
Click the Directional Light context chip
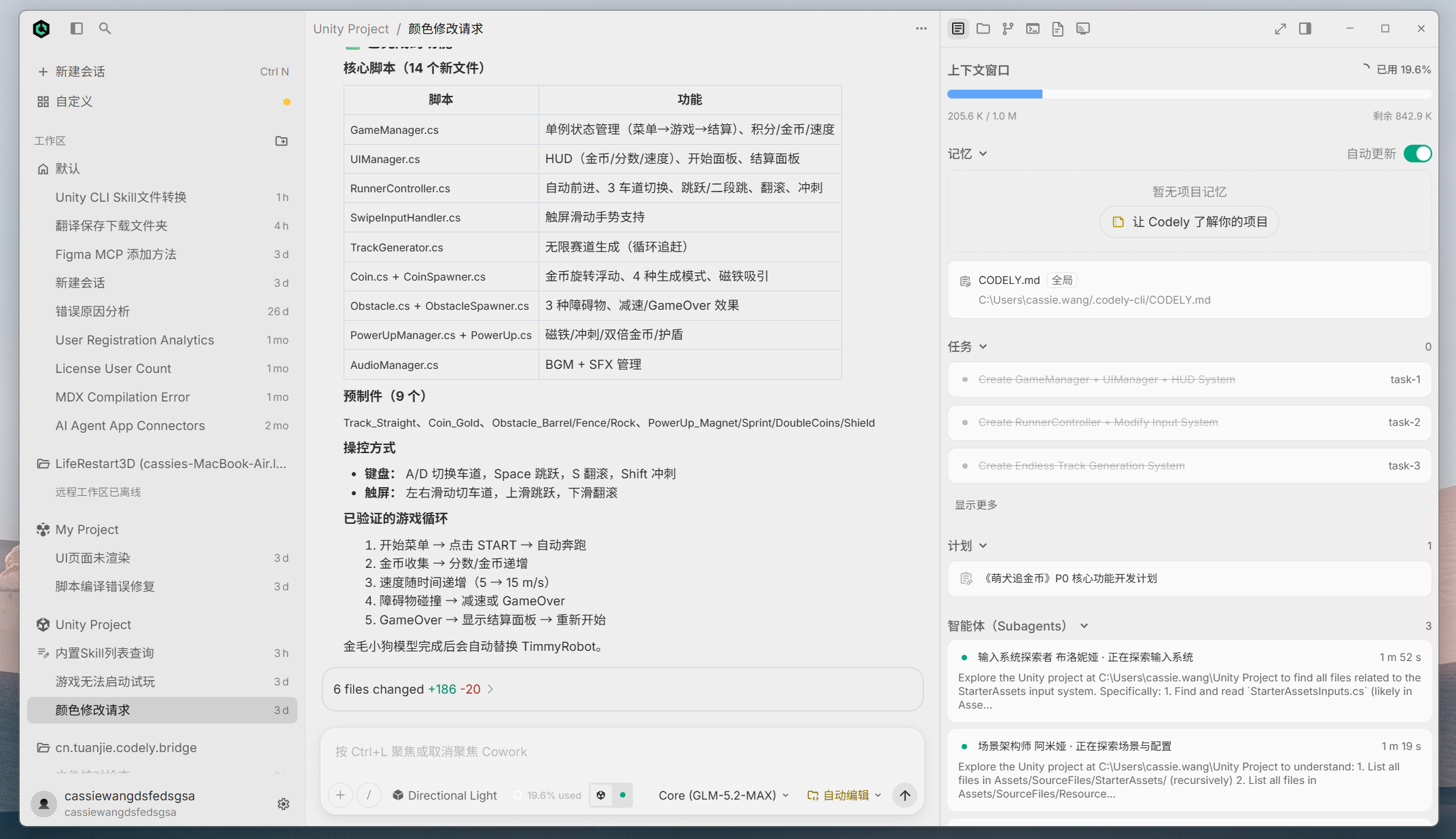pos(445,795)
